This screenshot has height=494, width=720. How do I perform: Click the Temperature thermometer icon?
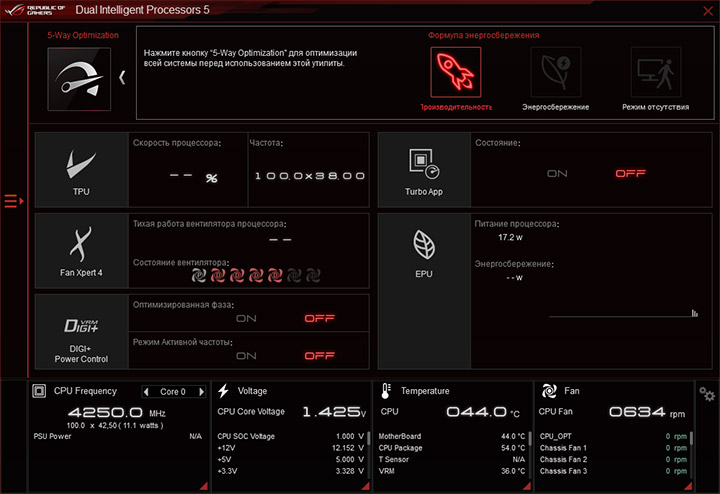coord(385,391)
